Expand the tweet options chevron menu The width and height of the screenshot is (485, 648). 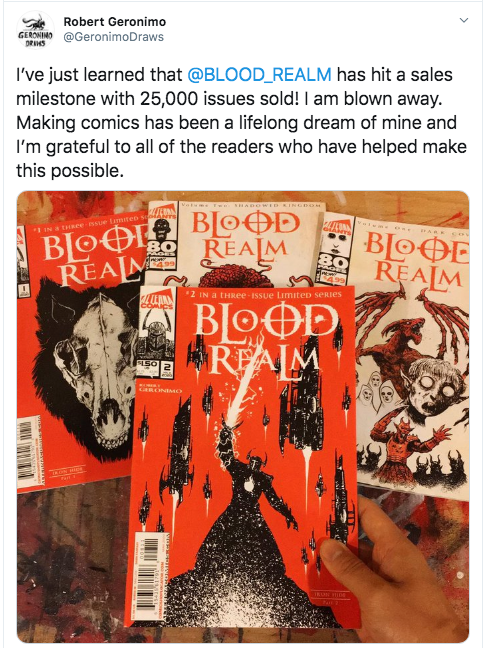[x=464, y=20]
